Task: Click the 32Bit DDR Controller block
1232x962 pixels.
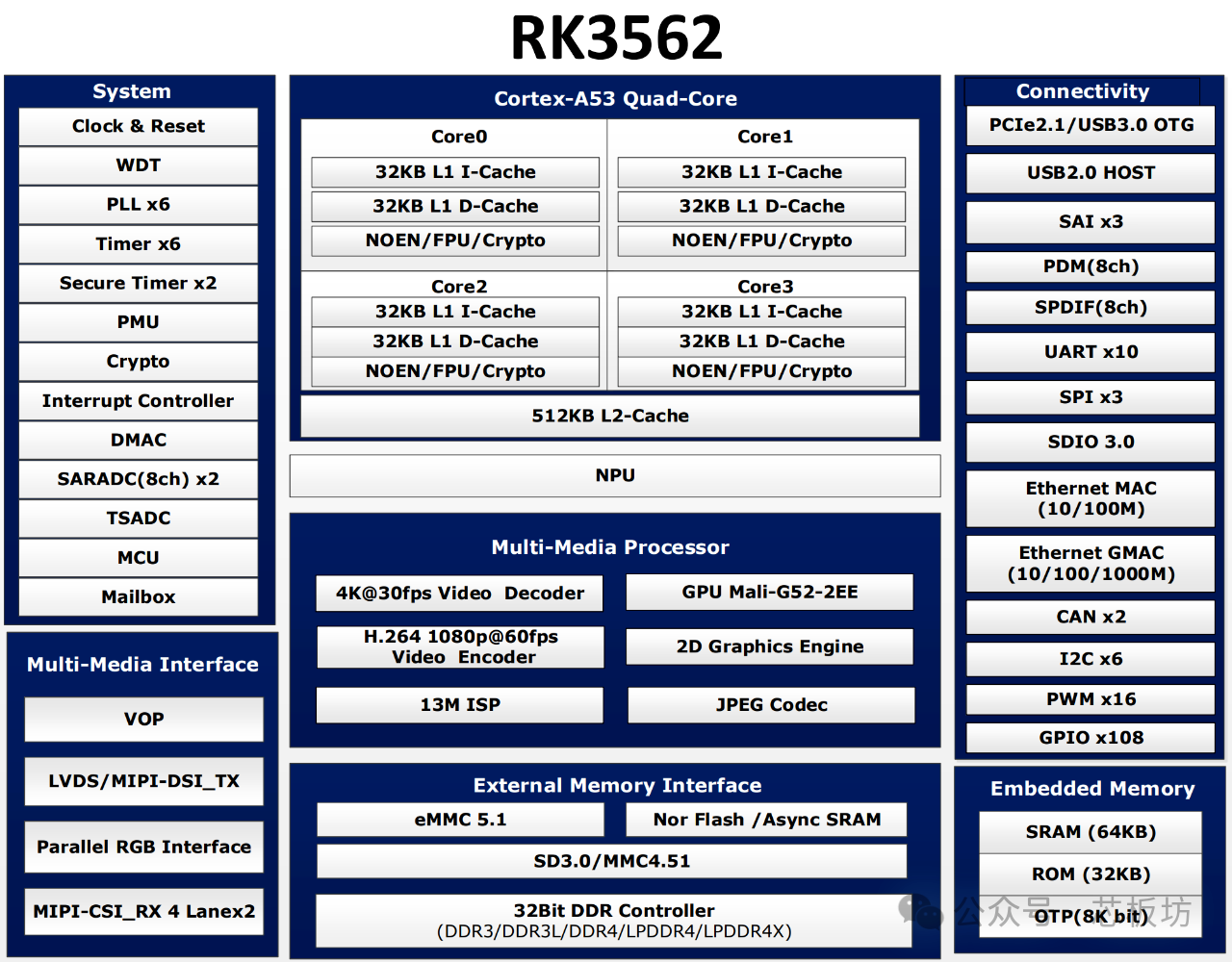Action: pos(613,921)
